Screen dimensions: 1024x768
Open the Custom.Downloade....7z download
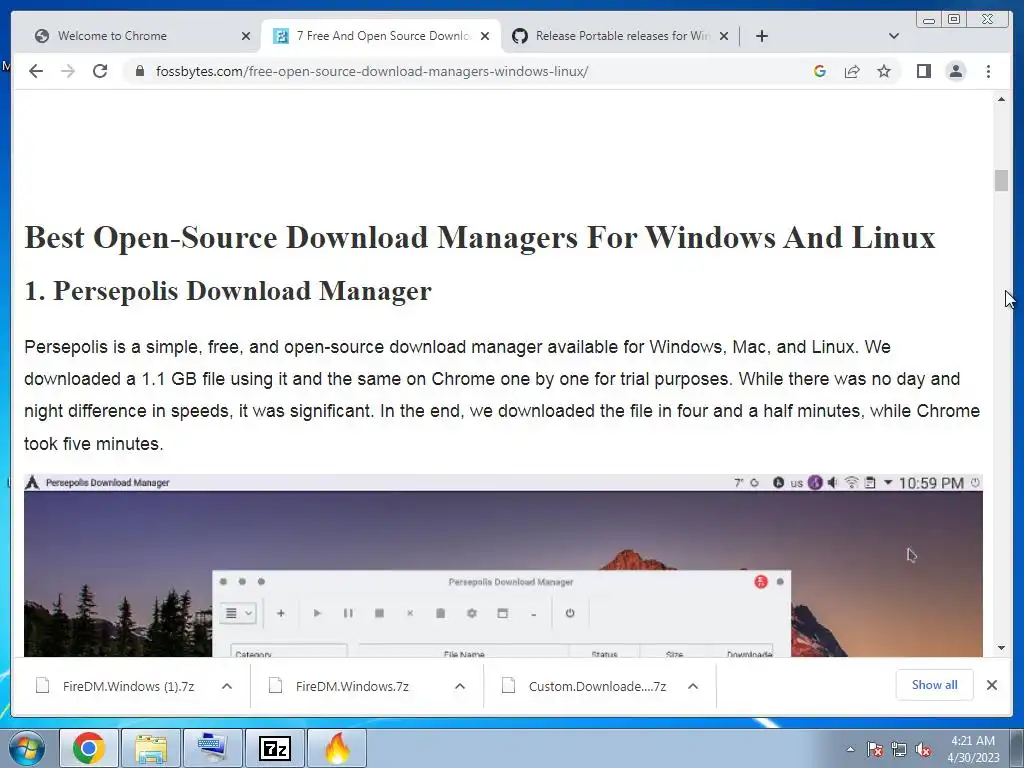(x=597, y=686)
